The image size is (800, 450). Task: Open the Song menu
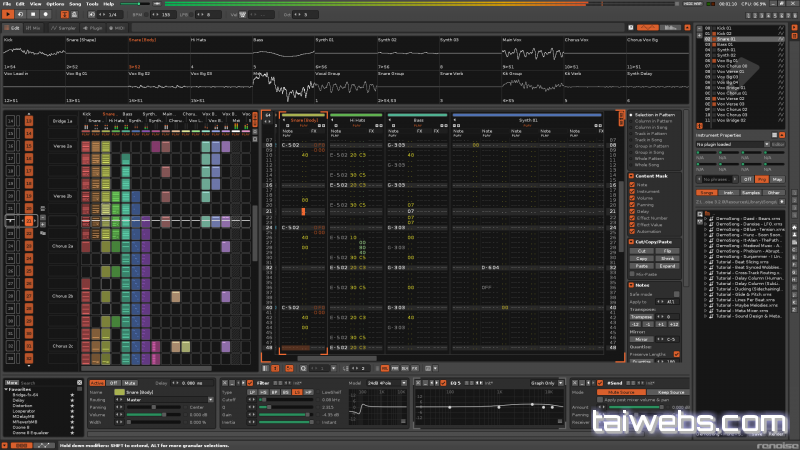[x=74, y=4]
